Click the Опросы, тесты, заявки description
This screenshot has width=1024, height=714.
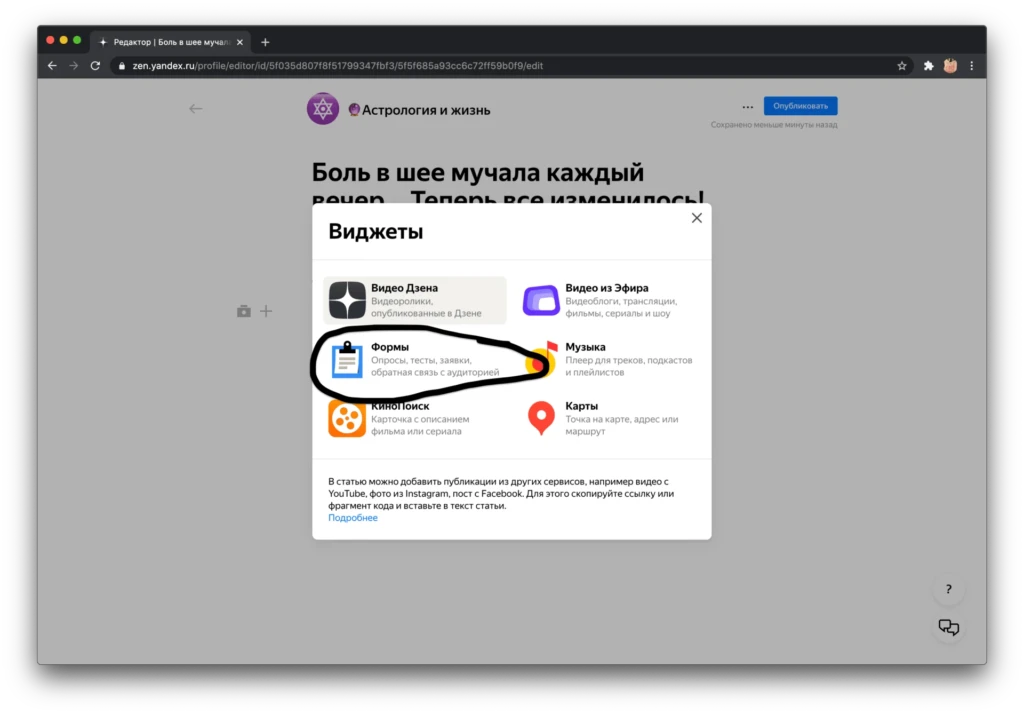tap(435, 366)
